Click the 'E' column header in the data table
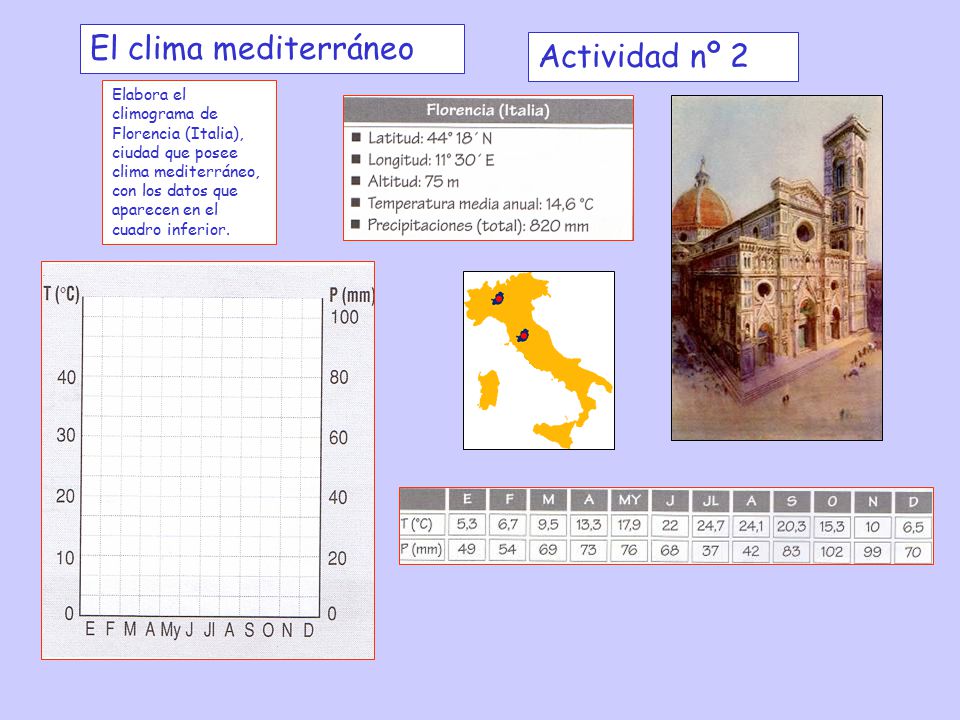This screenshot has width=960, height=720. [467, 500]
